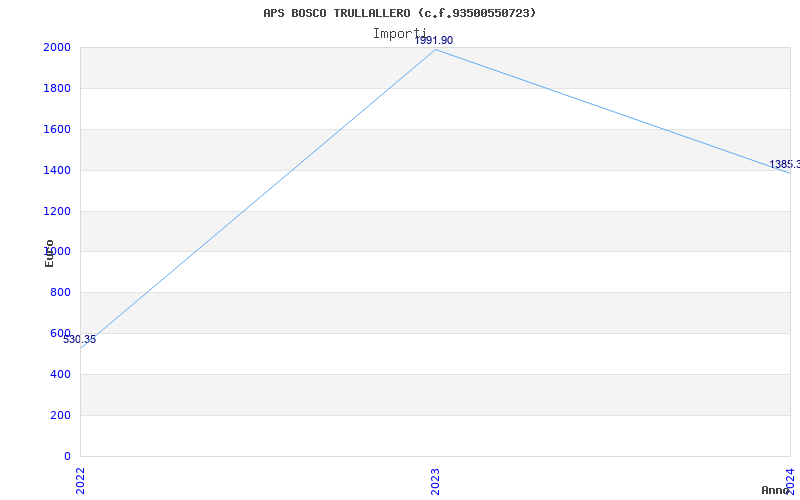800x500 pixels.
Task: Click the 200 y-axis tick label
Action: 60,415
